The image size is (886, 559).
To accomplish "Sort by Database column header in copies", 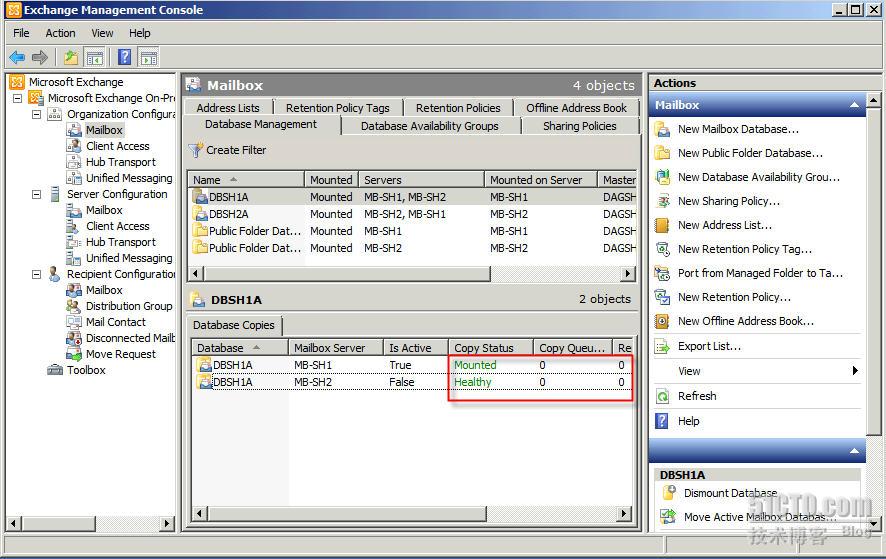I will click(240, 348).
